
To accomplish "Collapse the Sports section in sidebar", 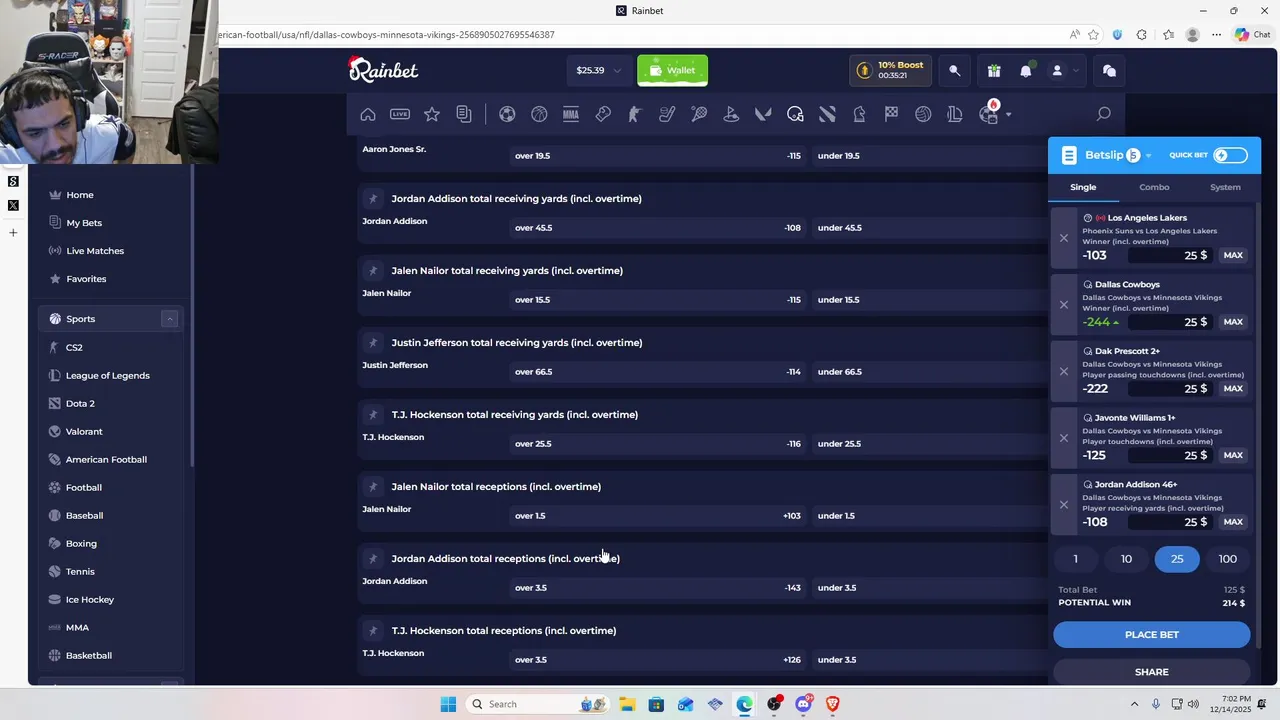I will coord(169,319).
